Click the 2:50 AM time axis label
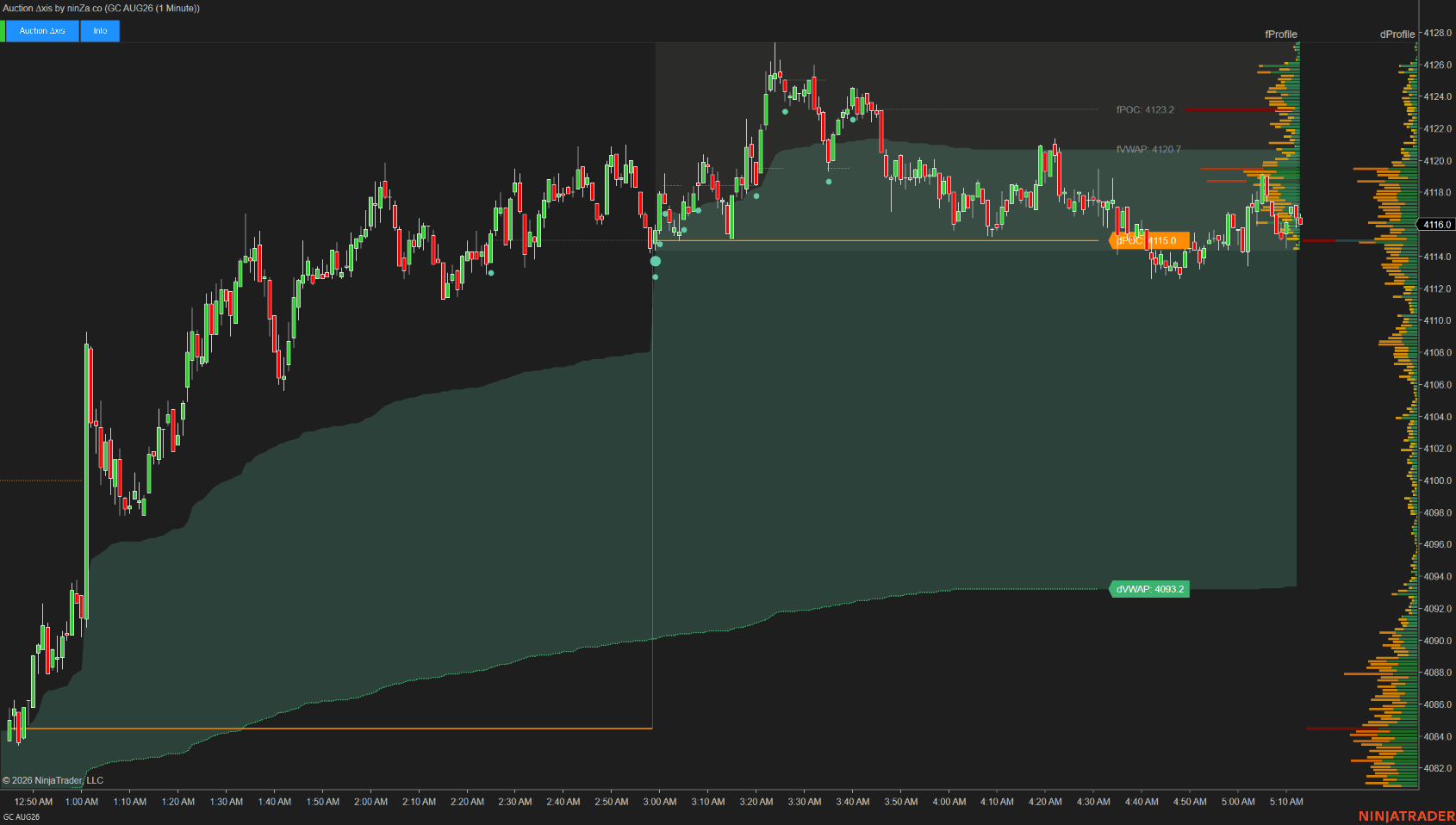 612,802
